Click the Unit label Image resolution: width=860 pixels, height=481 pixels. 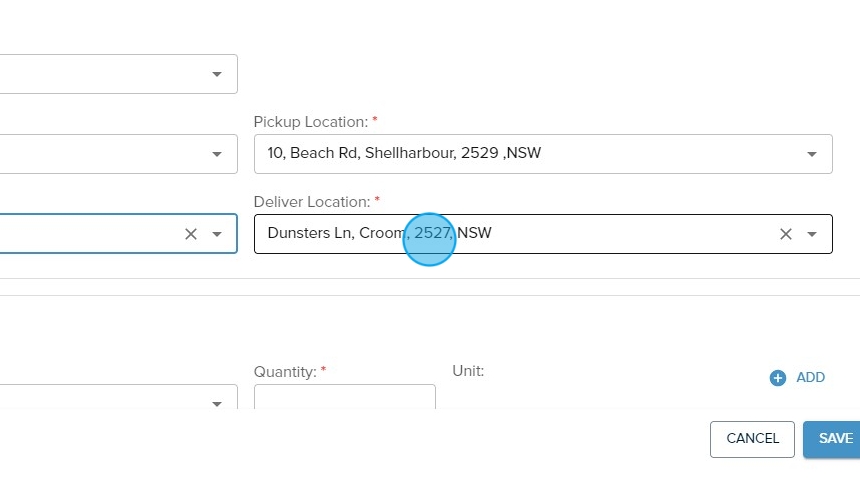point(467,371)
